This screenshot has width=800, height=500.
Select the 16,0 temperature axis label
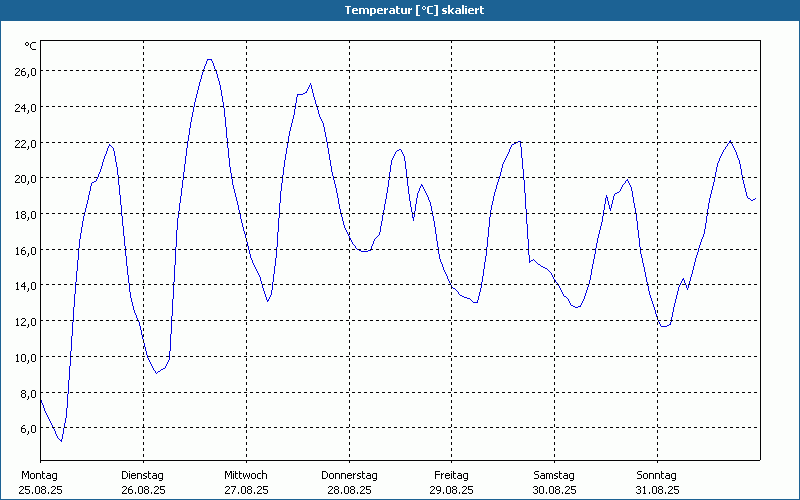coord(25,250)
